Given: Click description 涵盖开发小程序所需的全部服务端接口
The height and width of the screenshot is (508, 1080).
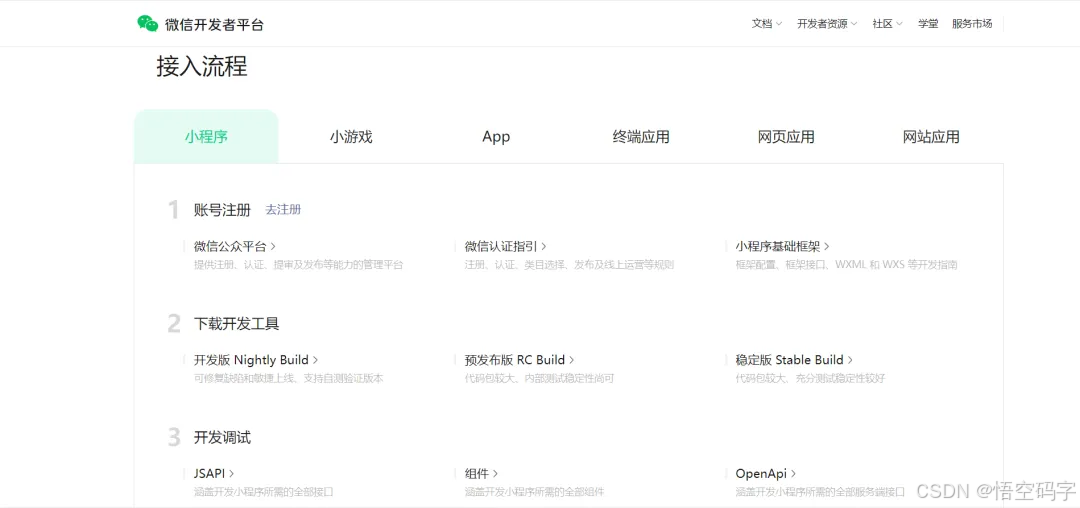Looking at the screenshot, I should click(820, 491).
